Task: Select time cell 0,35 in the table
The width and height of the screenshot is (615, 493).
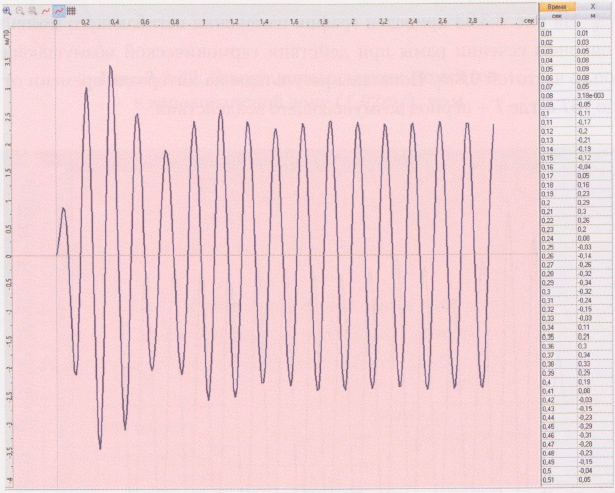Action: pyautogui.click(x=558, y=337)
